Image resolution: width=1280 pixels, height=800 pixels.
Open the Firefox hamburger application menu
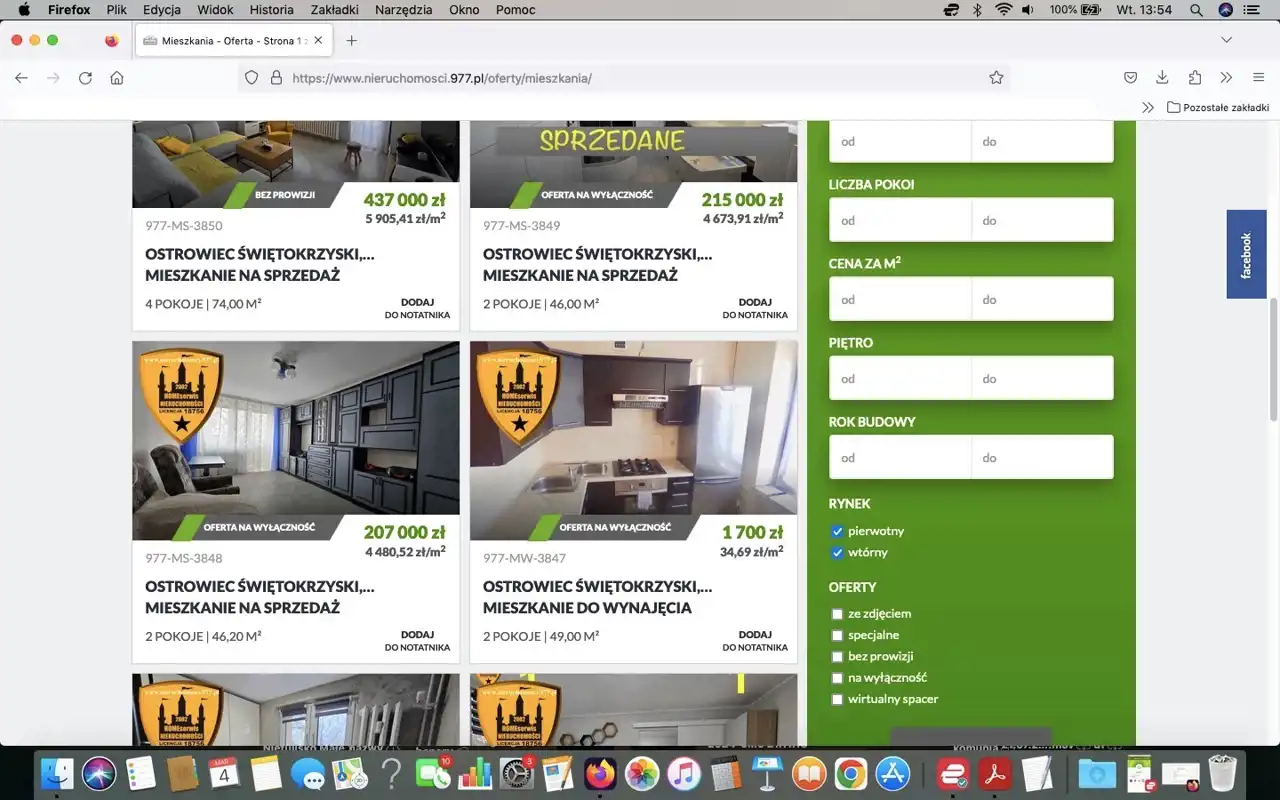click(x=1258, y=78)
